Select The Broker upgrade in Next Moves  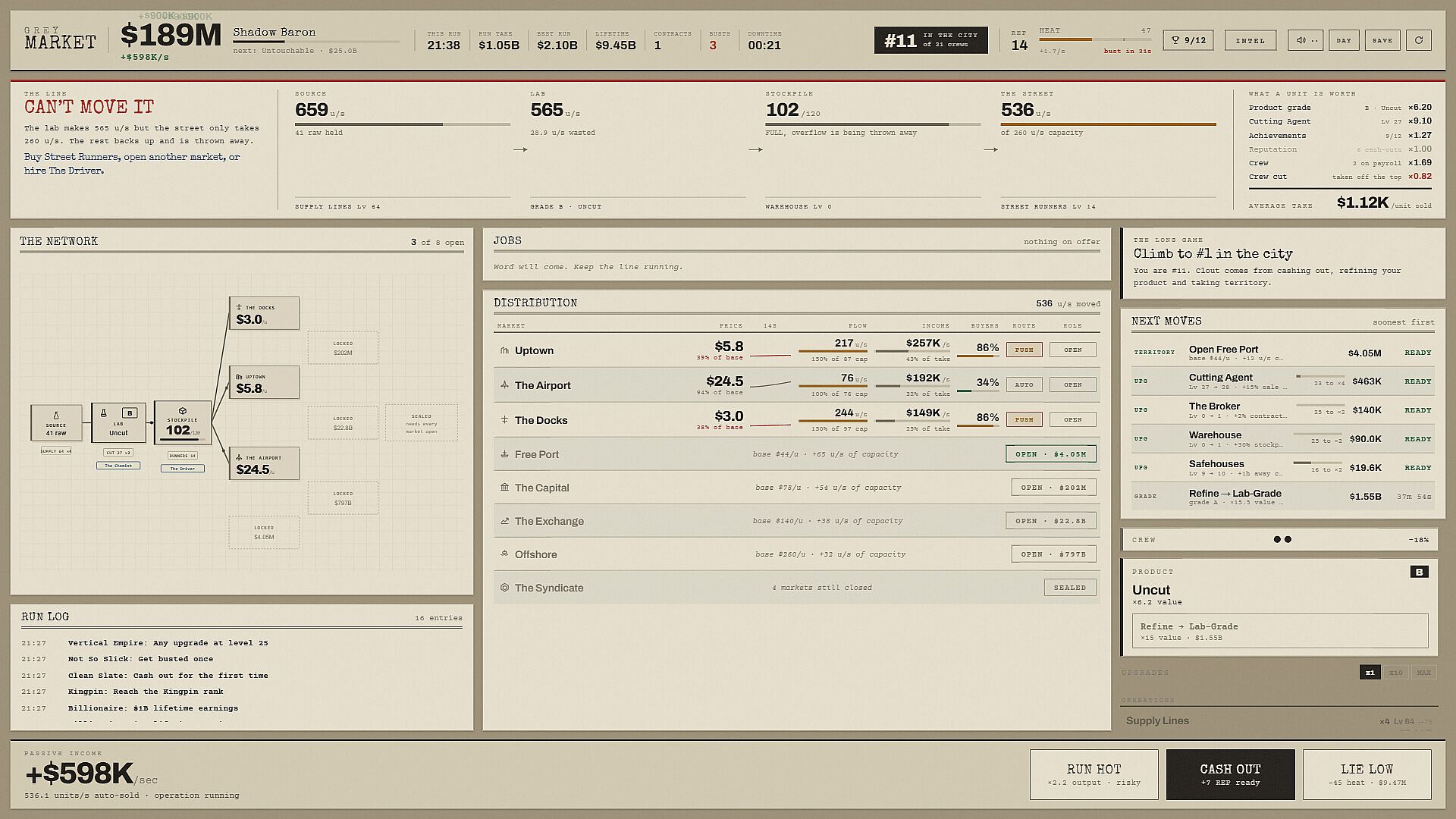(x=1282, y=410)
